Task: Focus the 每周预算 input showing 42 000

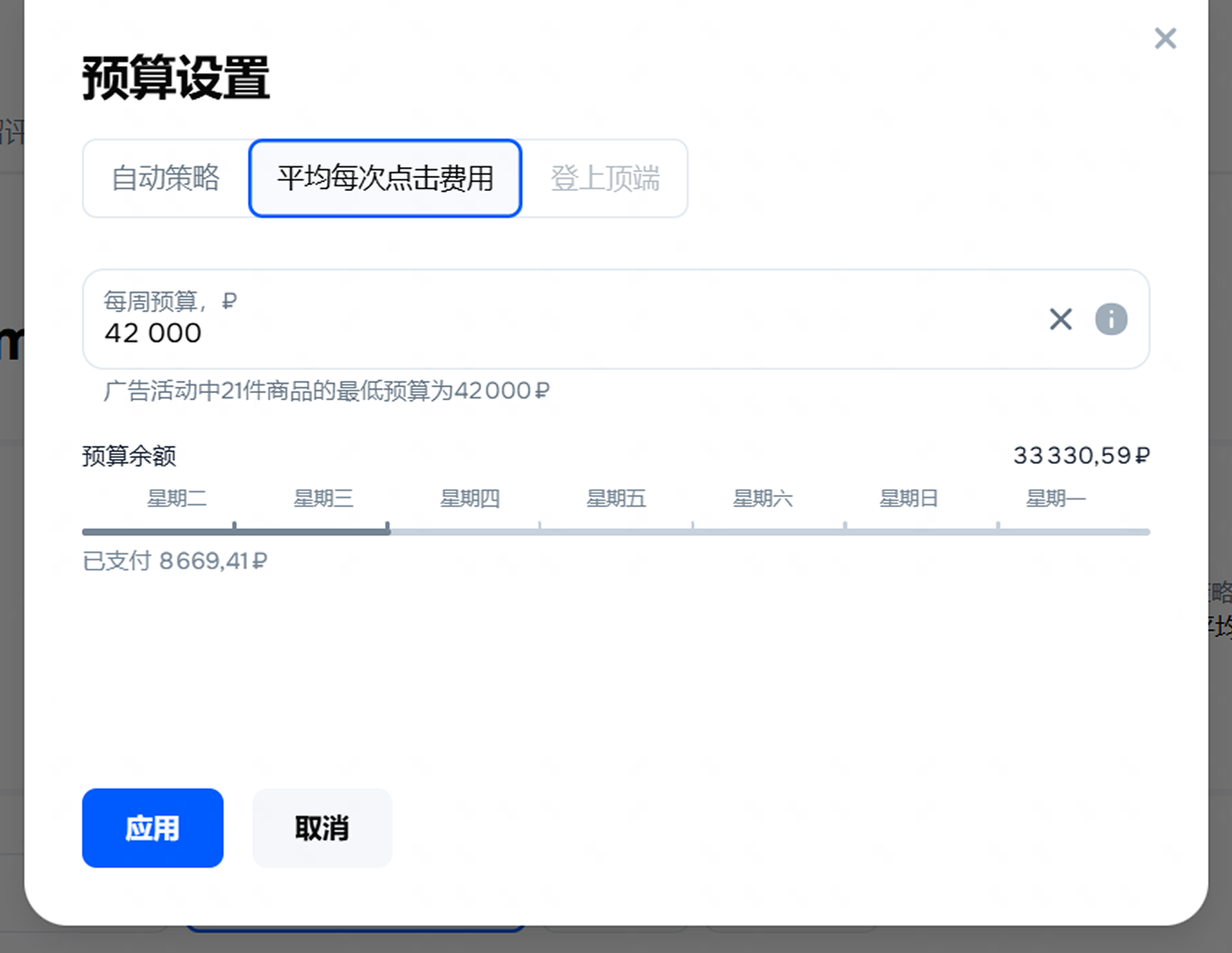Action: 561,332
